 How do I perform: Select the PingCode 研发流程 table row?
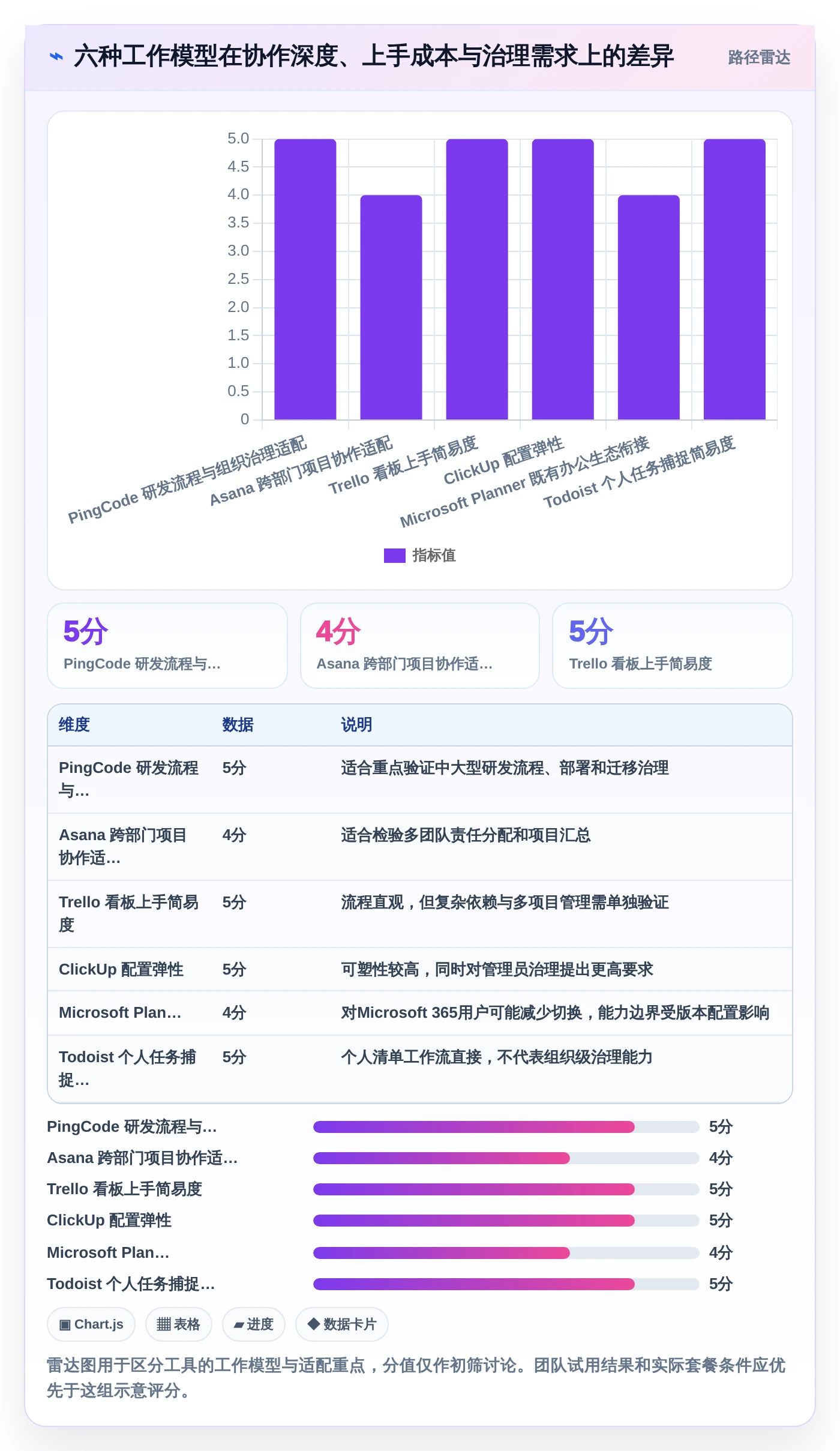pos(420,780)
